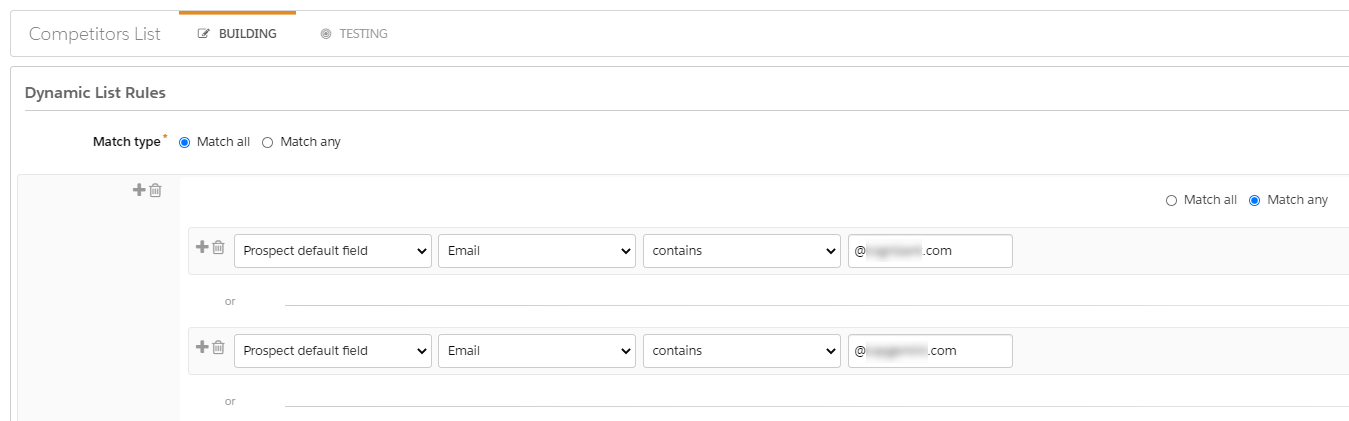Switch to the TESTING tab

tap(354, 34)
